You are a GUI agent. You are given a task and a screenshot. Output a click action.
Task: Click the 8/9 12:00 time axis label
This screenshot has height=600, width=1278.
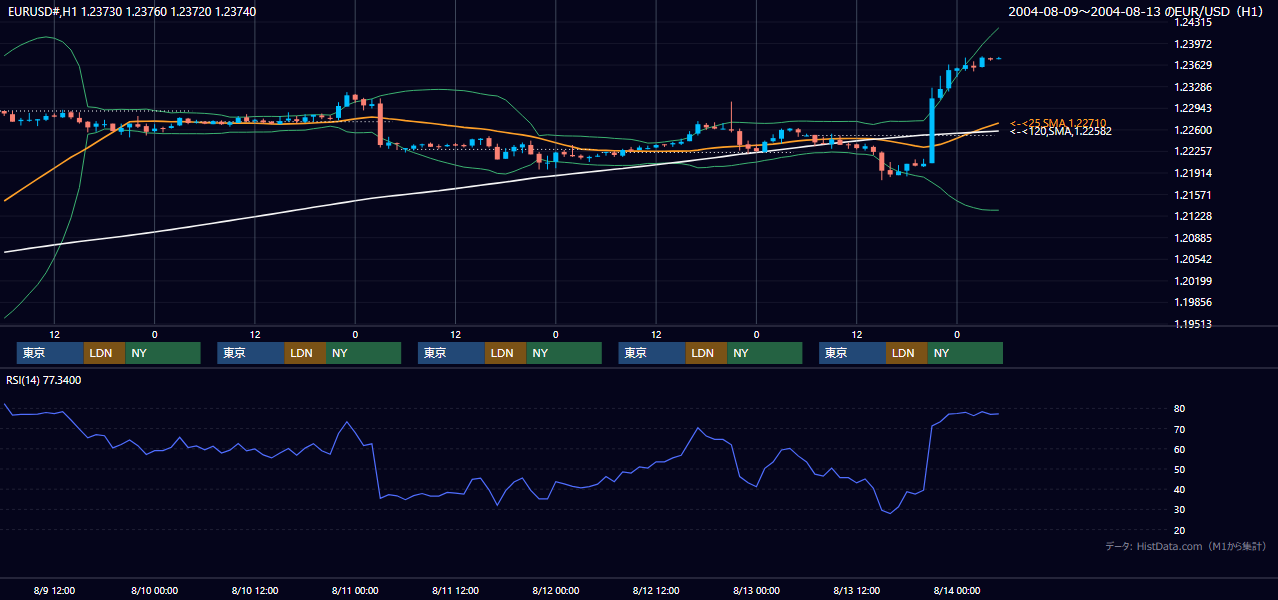[55, 590]
